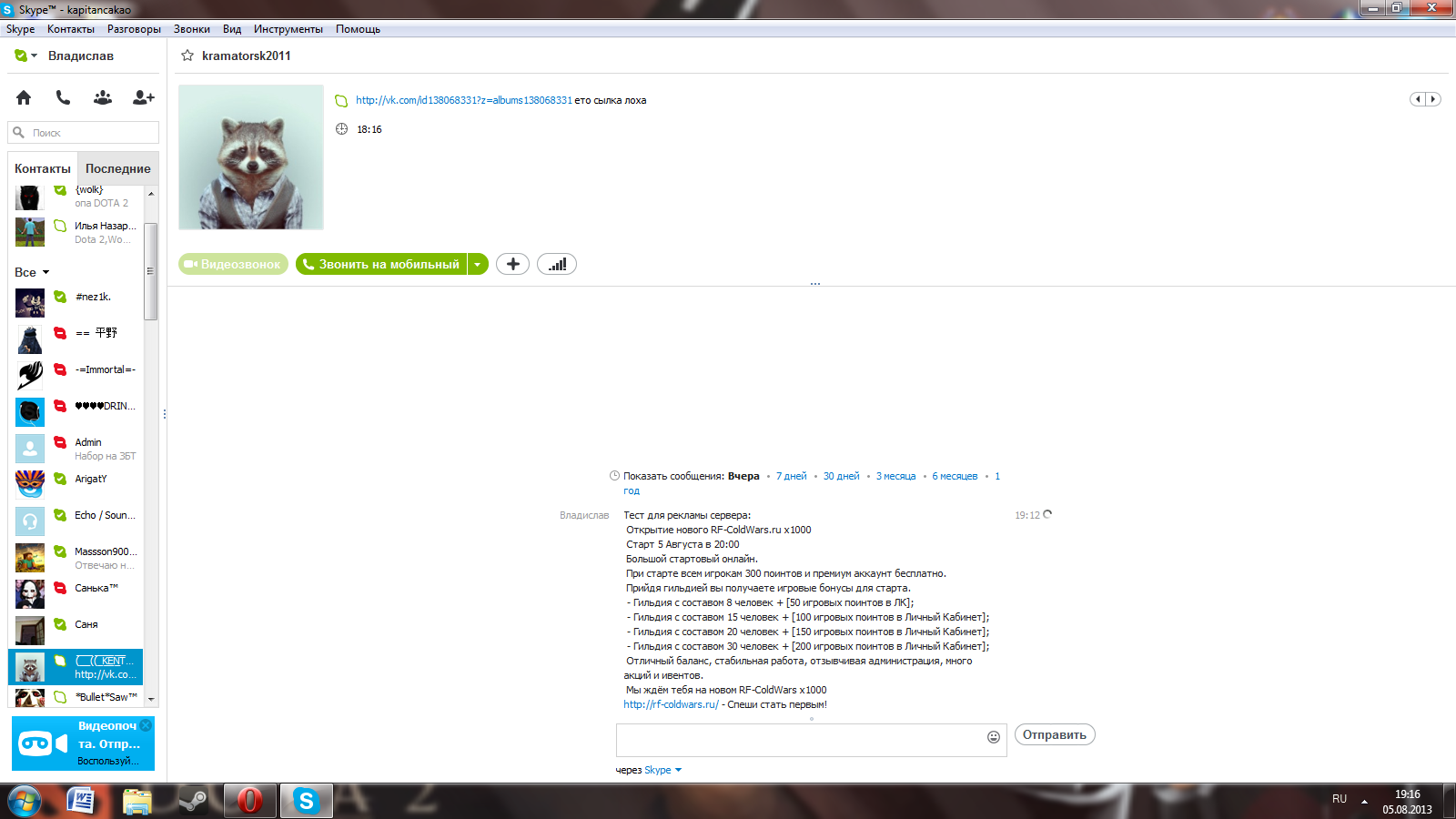Open the rf-coldwars.ru link in chat
The image size is (1456, 819).
(671, 704)
